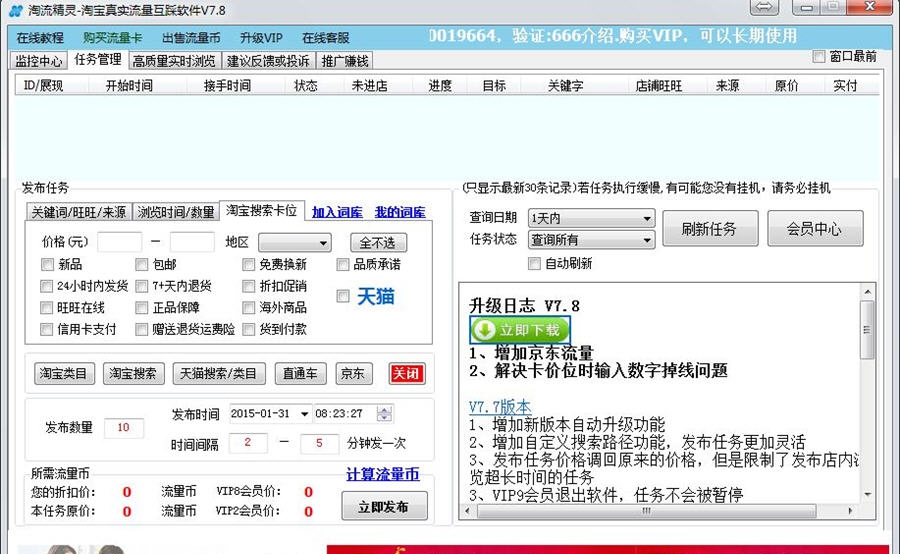
Task: Open the 发布时间 date dropdown
Action: click(x=304, y=414)
